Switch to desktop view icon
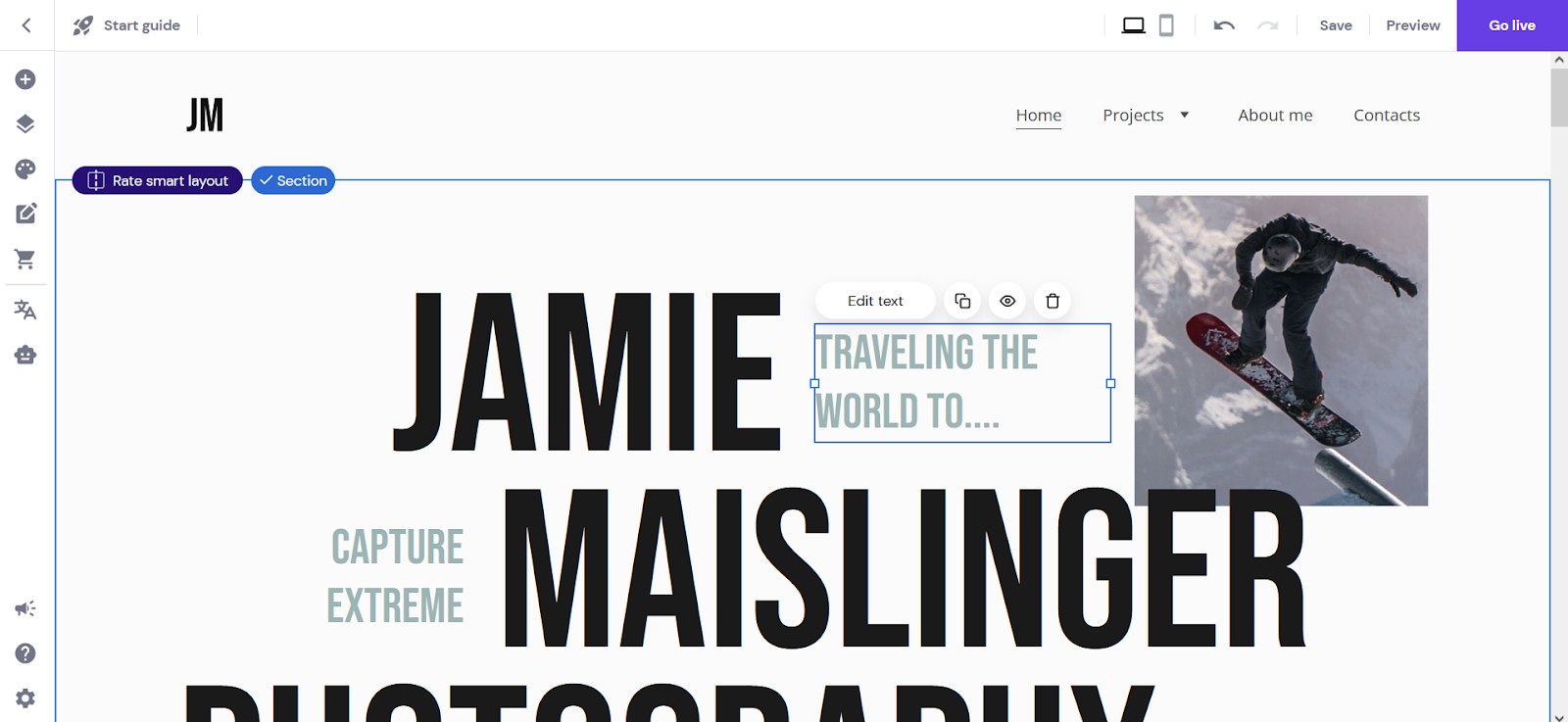 pos(1134,25)
